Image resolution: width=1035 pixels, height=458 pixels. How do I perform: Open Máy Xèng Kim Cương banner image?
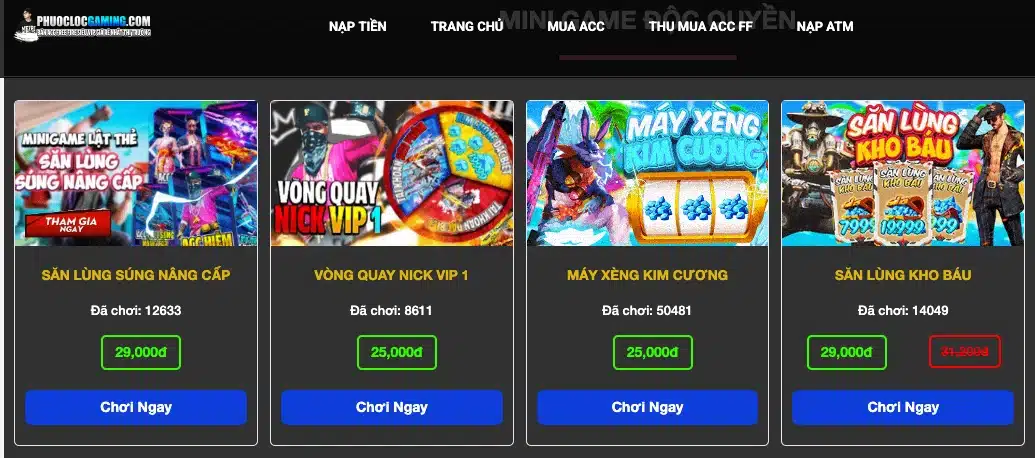[x=648, y=173]
